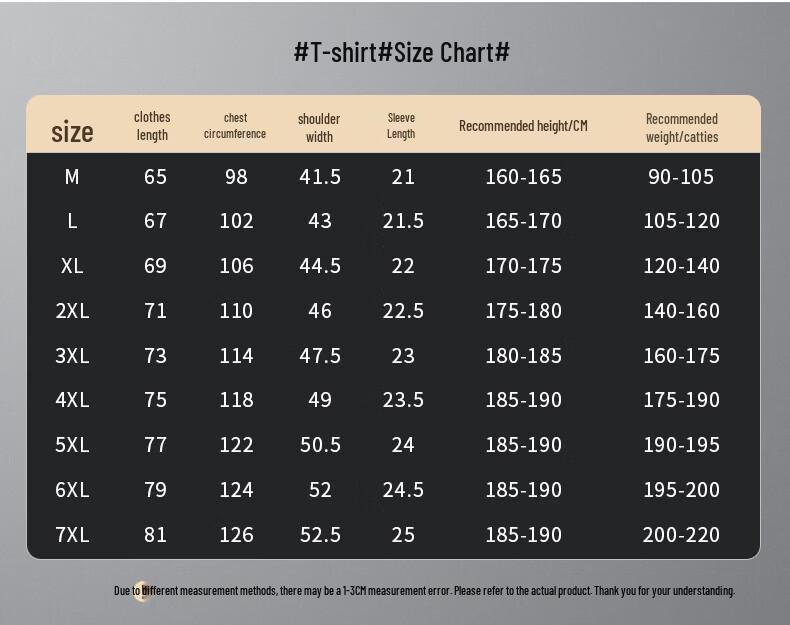Click the 102 chest value for L
The width and height of the screenshot is (790, 625).
(236, 221)
